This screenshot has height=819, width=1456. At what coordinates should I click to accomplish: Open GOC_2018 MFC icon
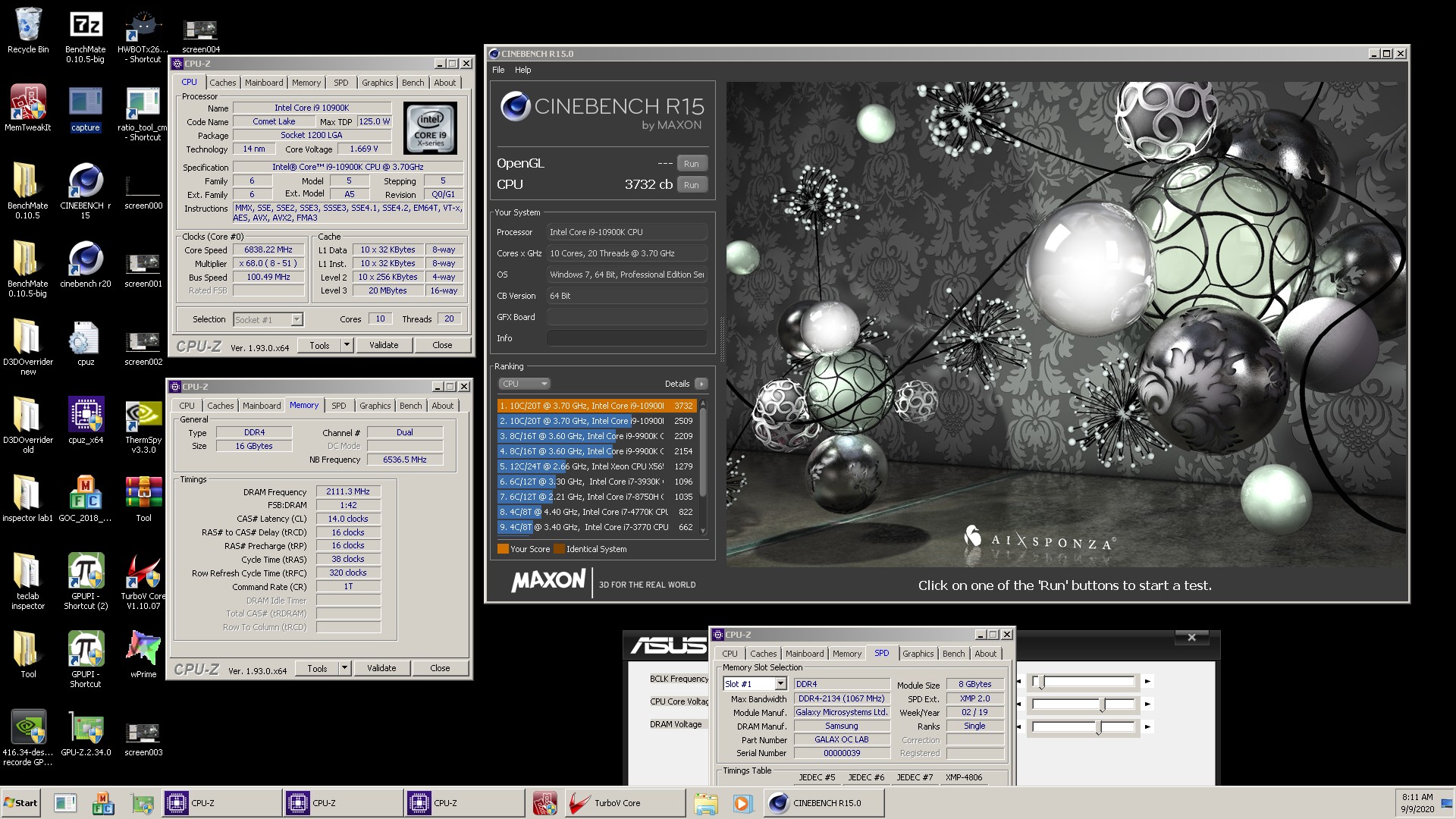coord(86,498)
